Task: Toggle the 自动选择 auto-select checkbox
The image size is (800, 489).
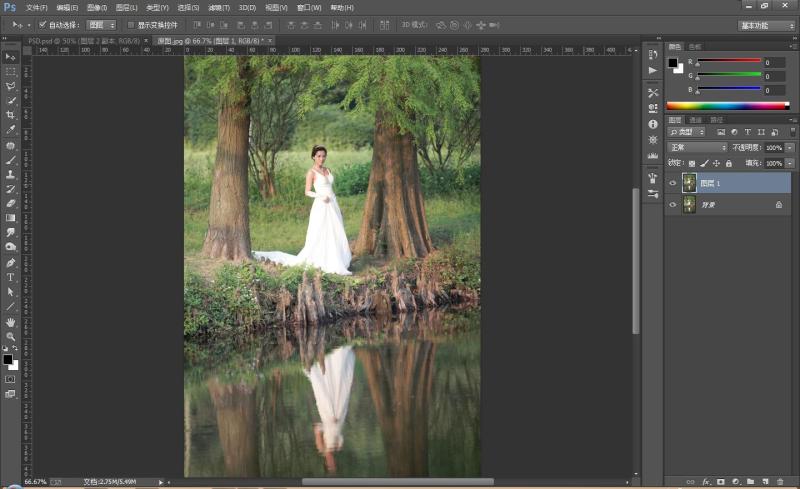Action: [43, 25]
